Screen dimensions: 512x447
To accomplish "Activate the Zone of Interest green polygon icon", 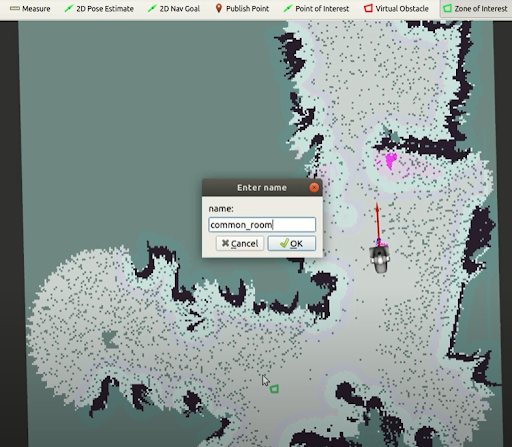I will [447, 8].
